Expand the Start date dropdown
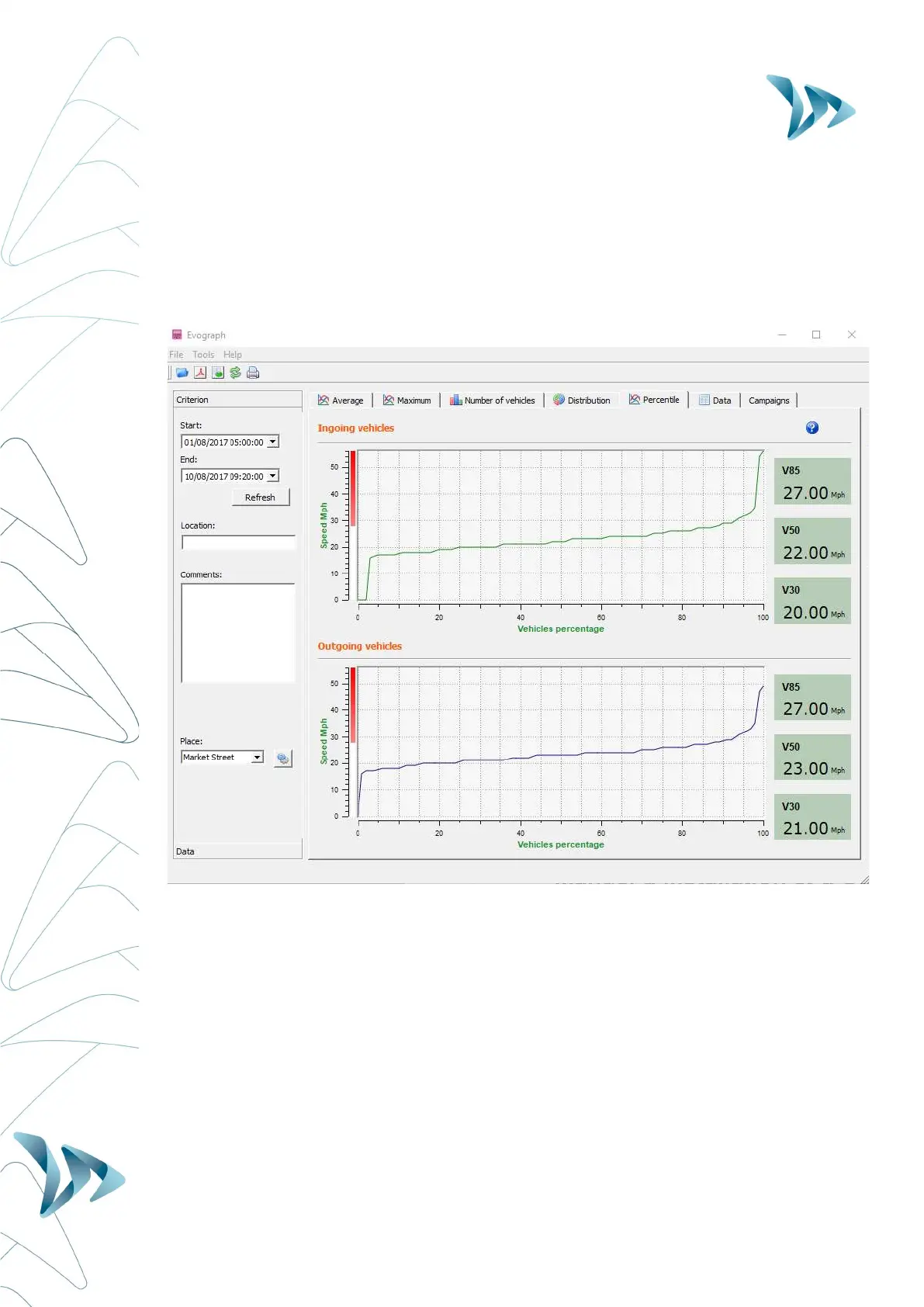Screen dimensions: 924x1307 coord(273,442)
